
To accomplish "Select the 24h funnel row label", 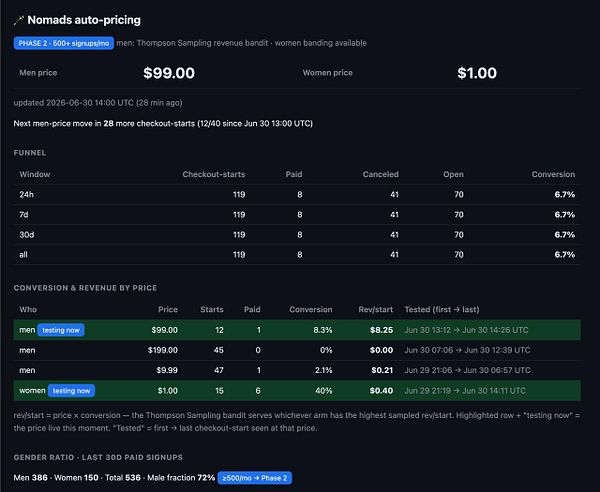I will click(x=26, y=194).
